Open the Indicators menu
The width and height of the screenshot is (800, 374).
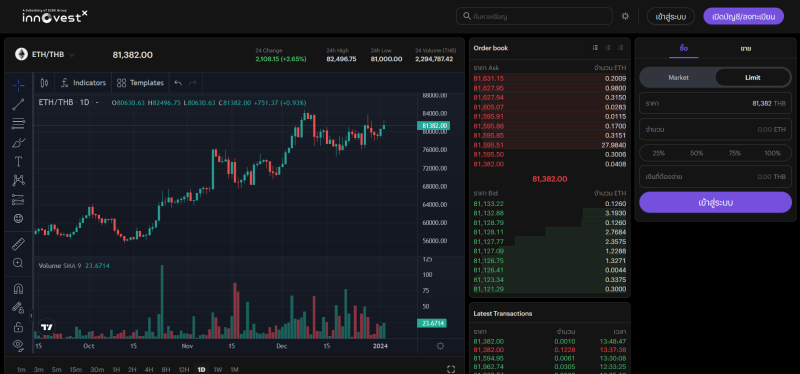coord(84,83)
